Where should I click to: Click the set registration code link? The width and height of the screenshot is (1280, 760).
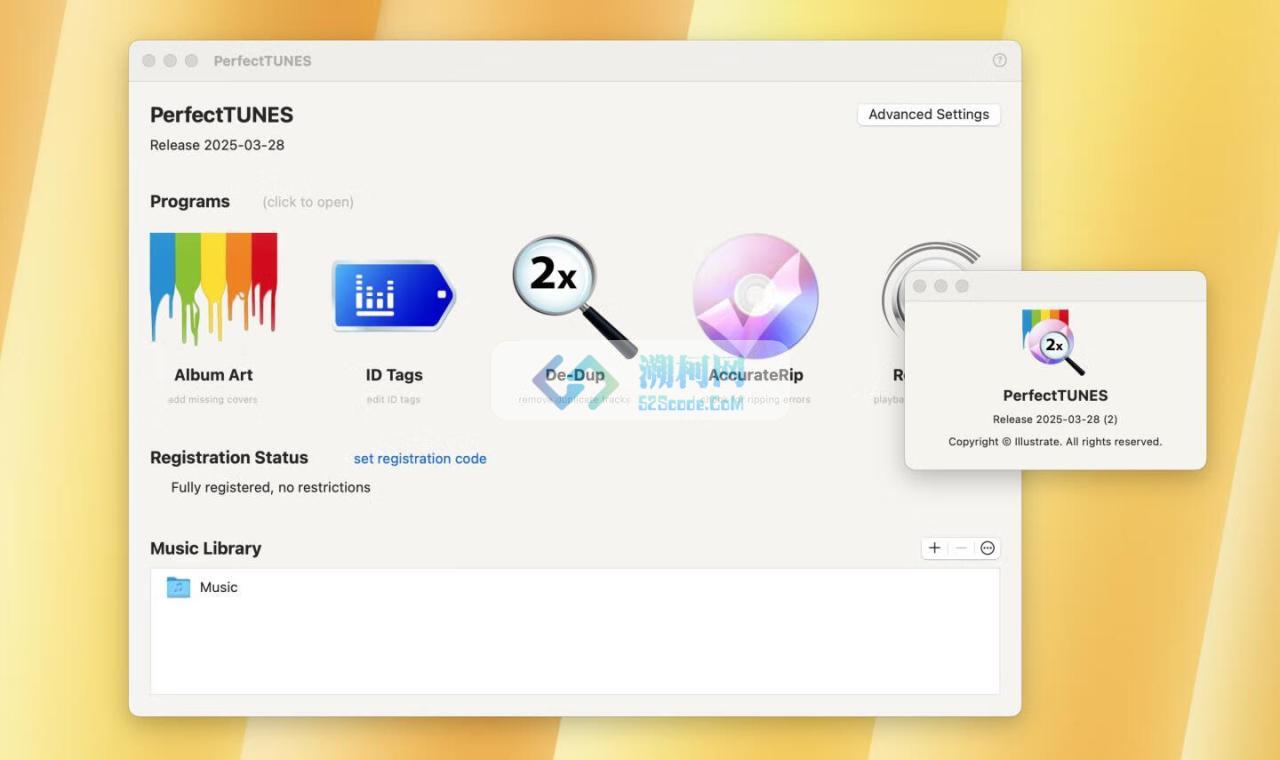pos(420,459)
